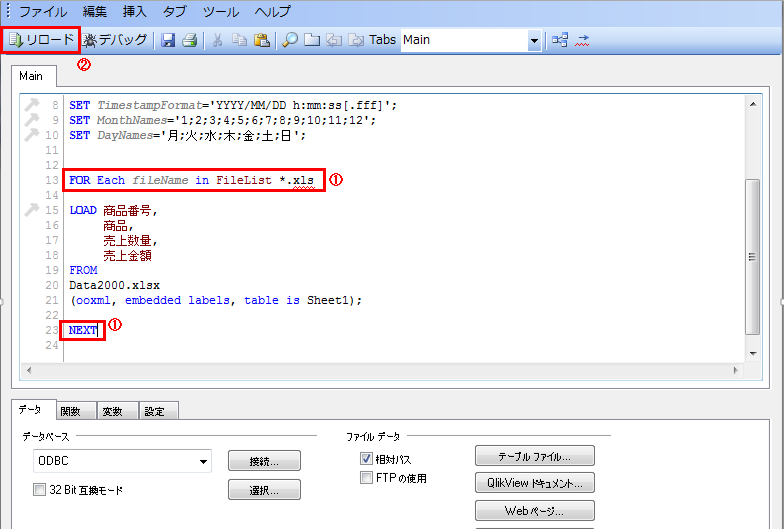Image resolution: width=784 pixels, height=529 pixels.
Task: Select the Main script tab
Action: (x=34, y=76)
